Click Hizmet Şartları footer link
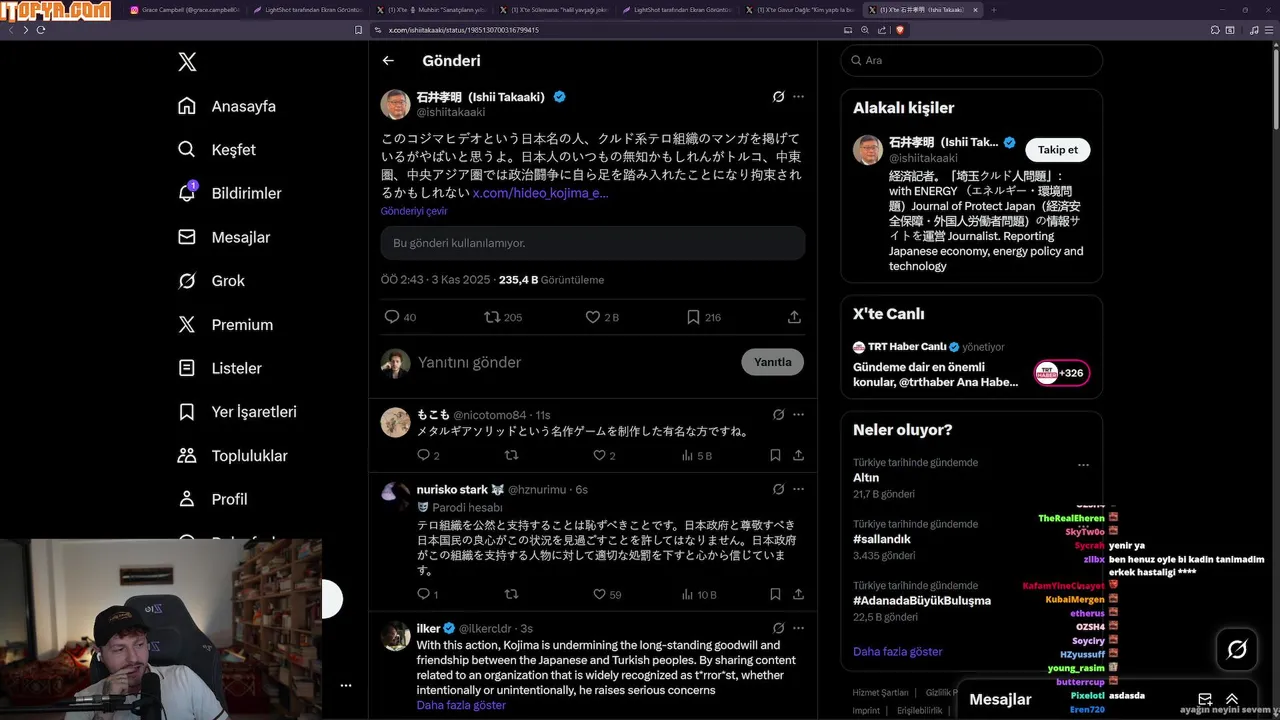This screenshot has height=720, width=1280. pos(880,692)
